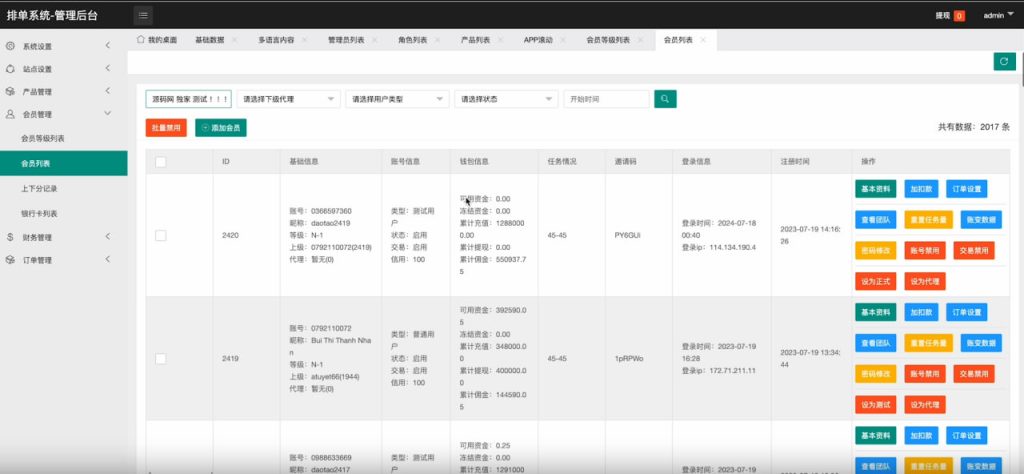Click 基本资料 for member 2419
Viewport: 1024px width, 474px height.
(876, 312)
